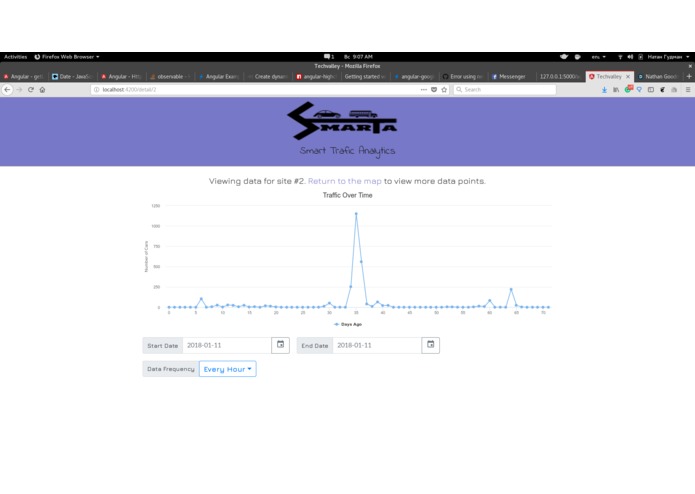Screen dimensions: 695x494
Task: Switch to the 'angular-goog' tab
Action: [414, 77]
